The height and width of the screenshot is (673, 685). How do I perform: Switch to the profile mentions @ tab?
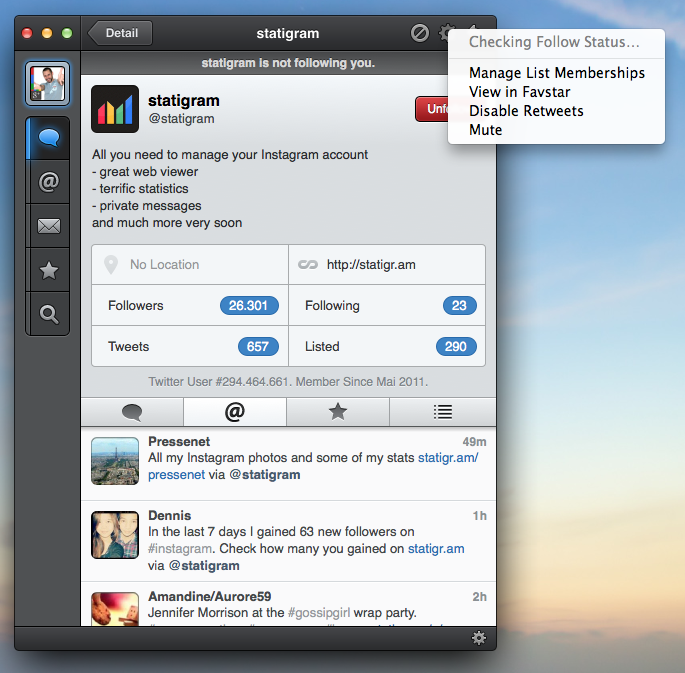tap(235, 412)
